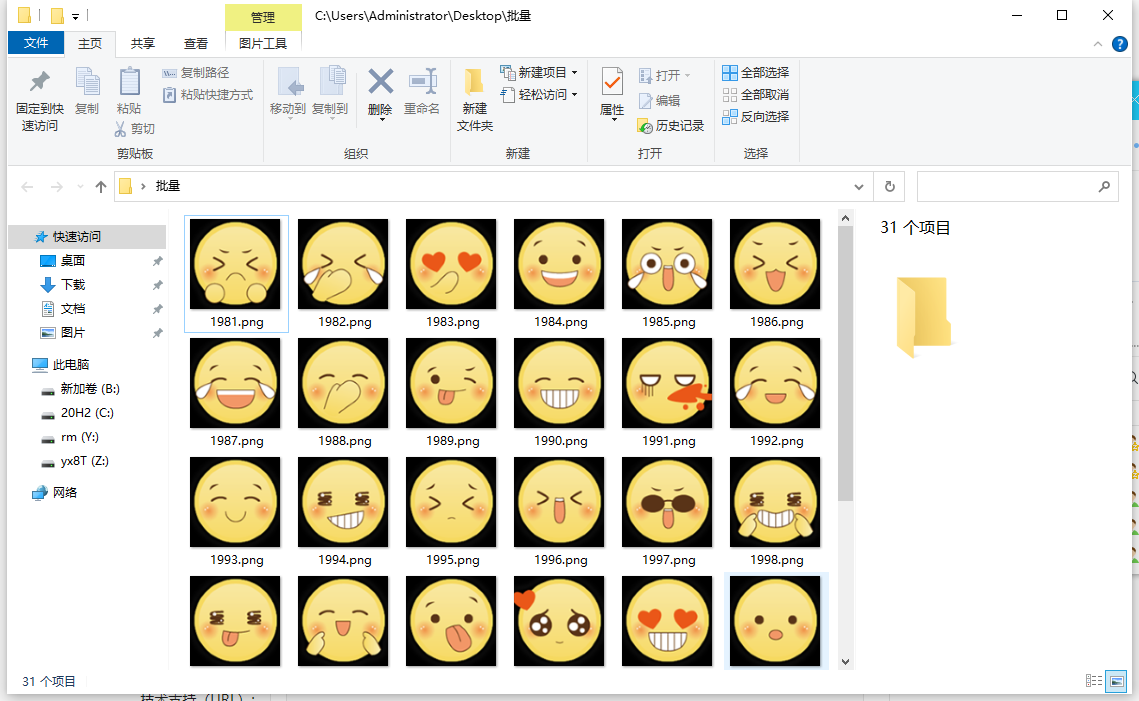
Task: Click the Copy icon in ribbon
Action: (x=87, y=83)
